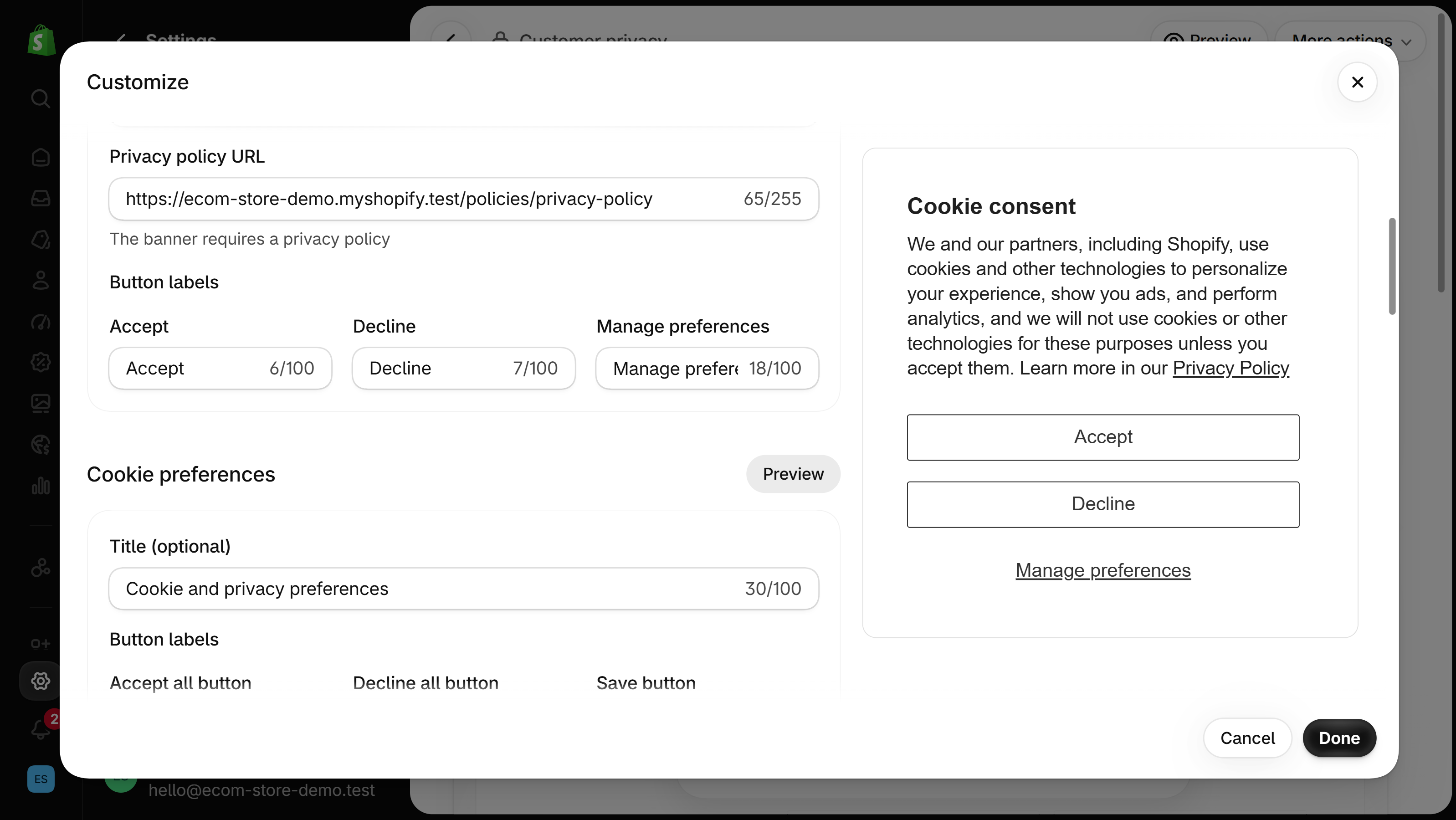Viewport: 1456px width, 820px height.
Task: Click the 'Decline all button' label
Action: tap(426, 683)
